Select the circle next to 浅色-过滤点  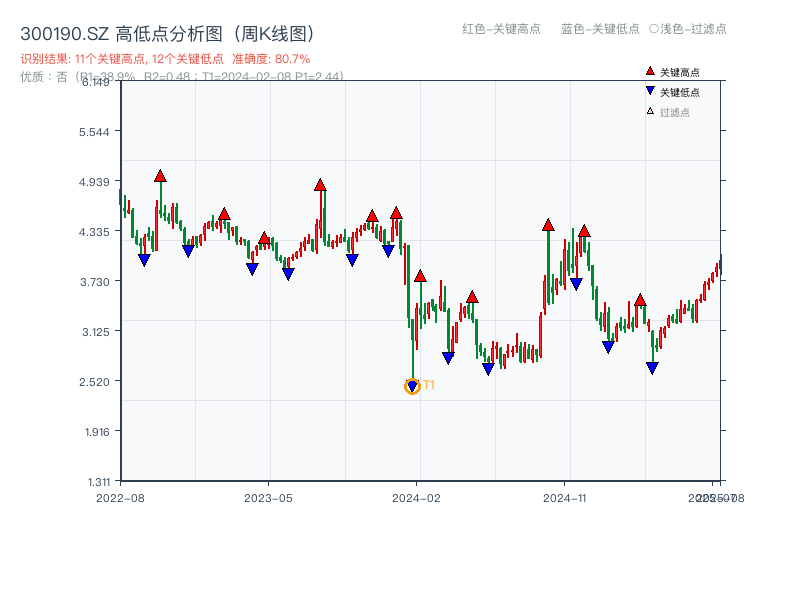[654, 29]
